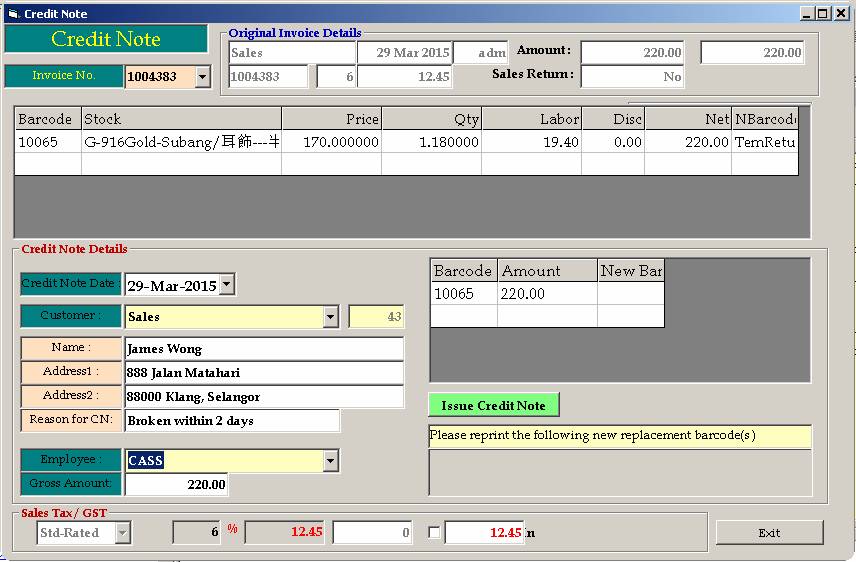This screenshot has height=562, width=856.
Task: Select NBarcode cell TemRetu
Action: (765, 142)
